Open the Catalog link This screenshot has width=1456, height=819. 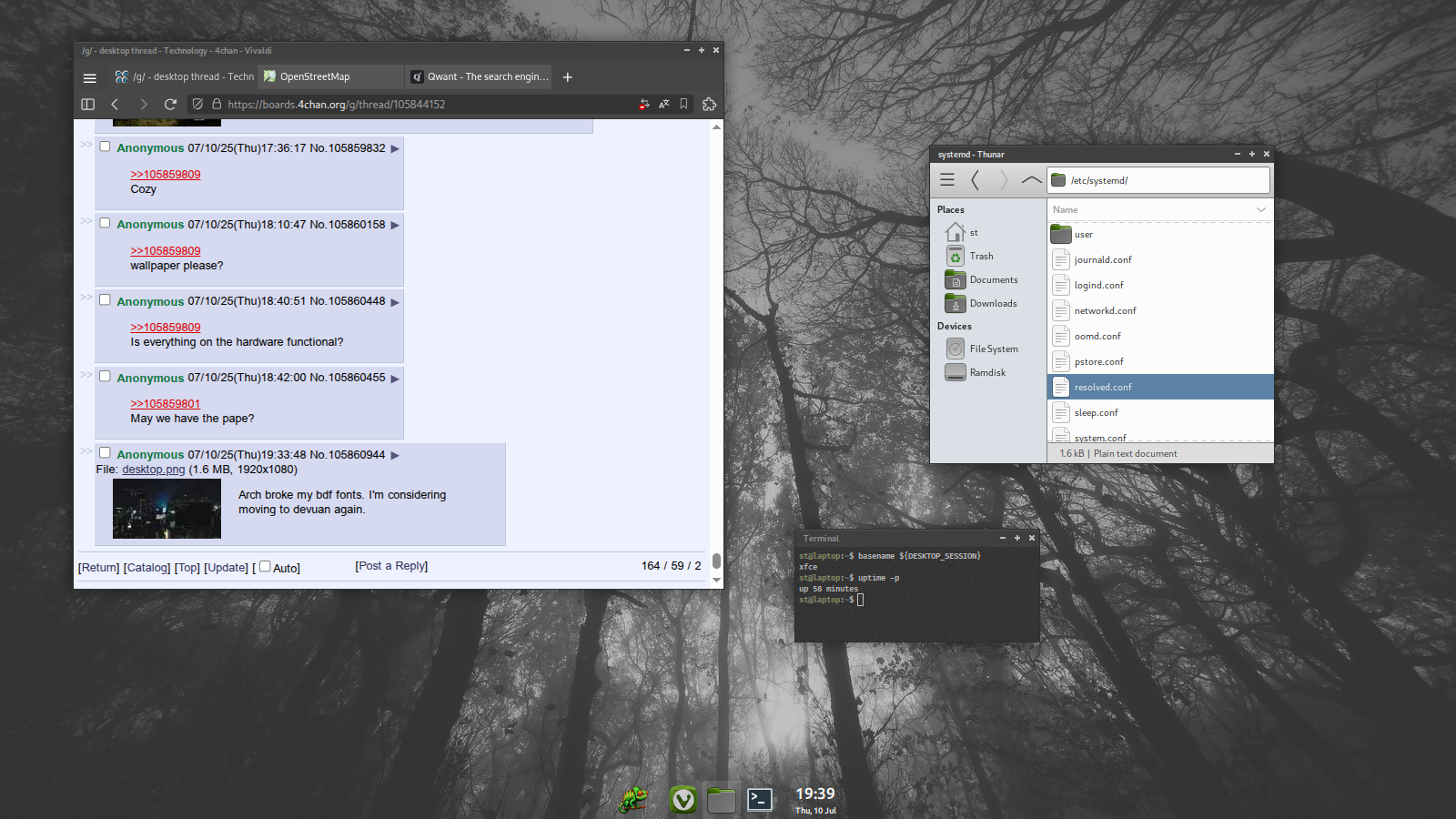[147, 568]
